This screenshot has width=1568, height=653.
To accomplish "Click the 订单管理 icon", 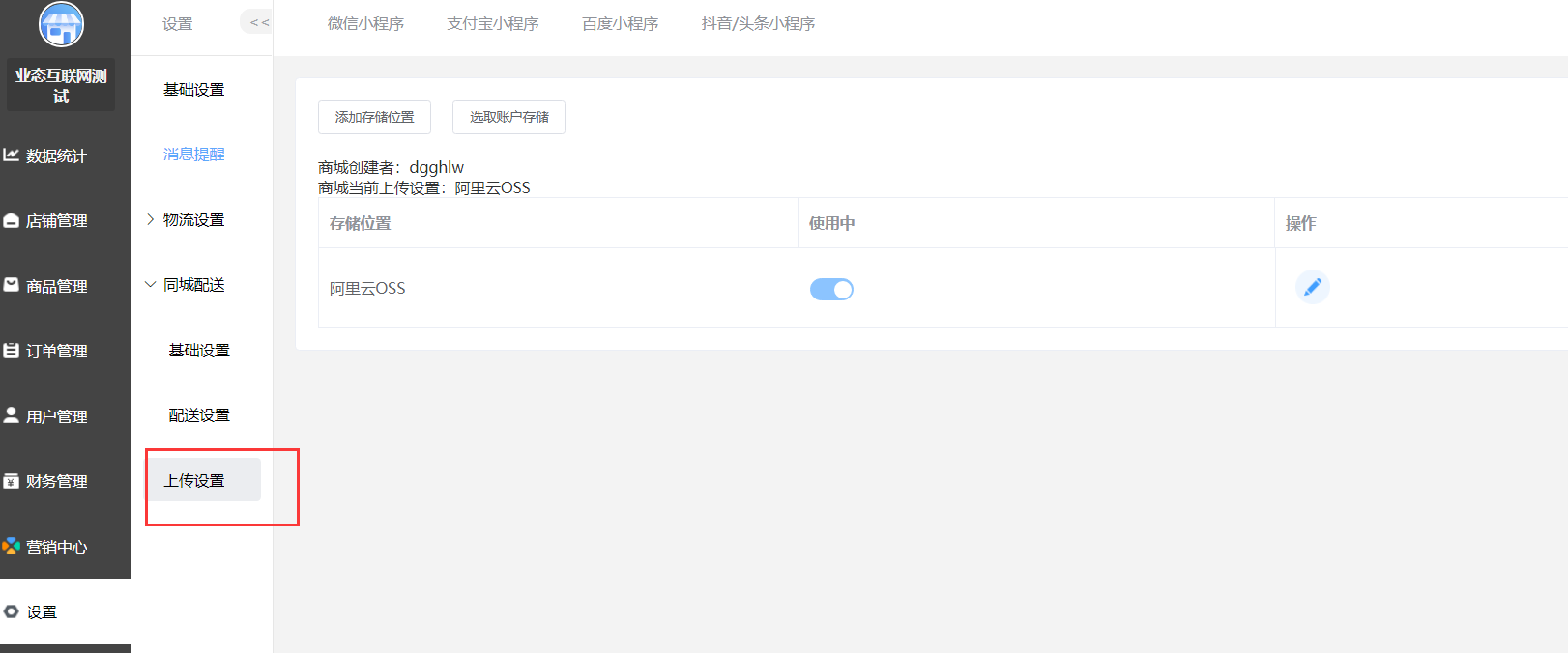I will point(12,351).
